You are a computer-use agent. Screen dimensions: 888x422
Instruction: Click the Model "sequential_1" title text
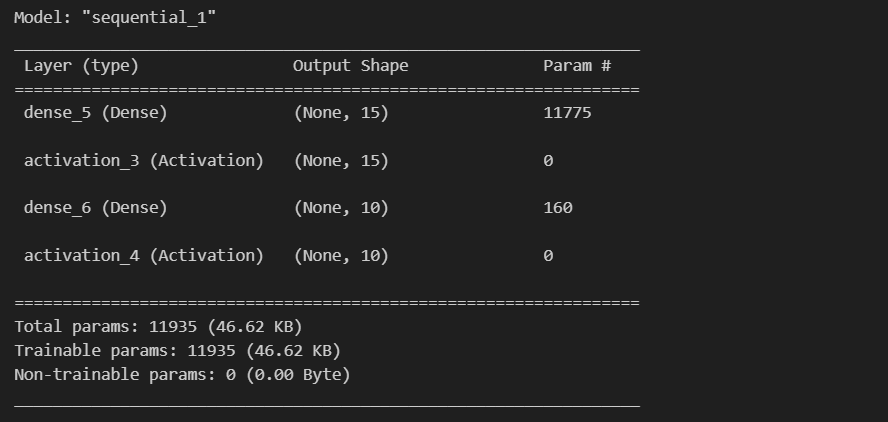(x=115, y=18)
